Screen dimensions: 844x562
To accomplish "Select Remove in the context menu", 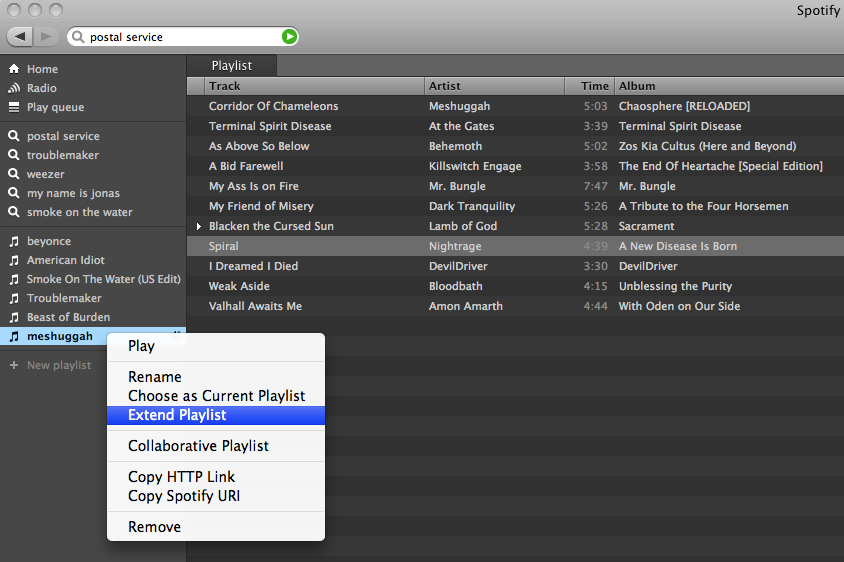I will [154, 527].
